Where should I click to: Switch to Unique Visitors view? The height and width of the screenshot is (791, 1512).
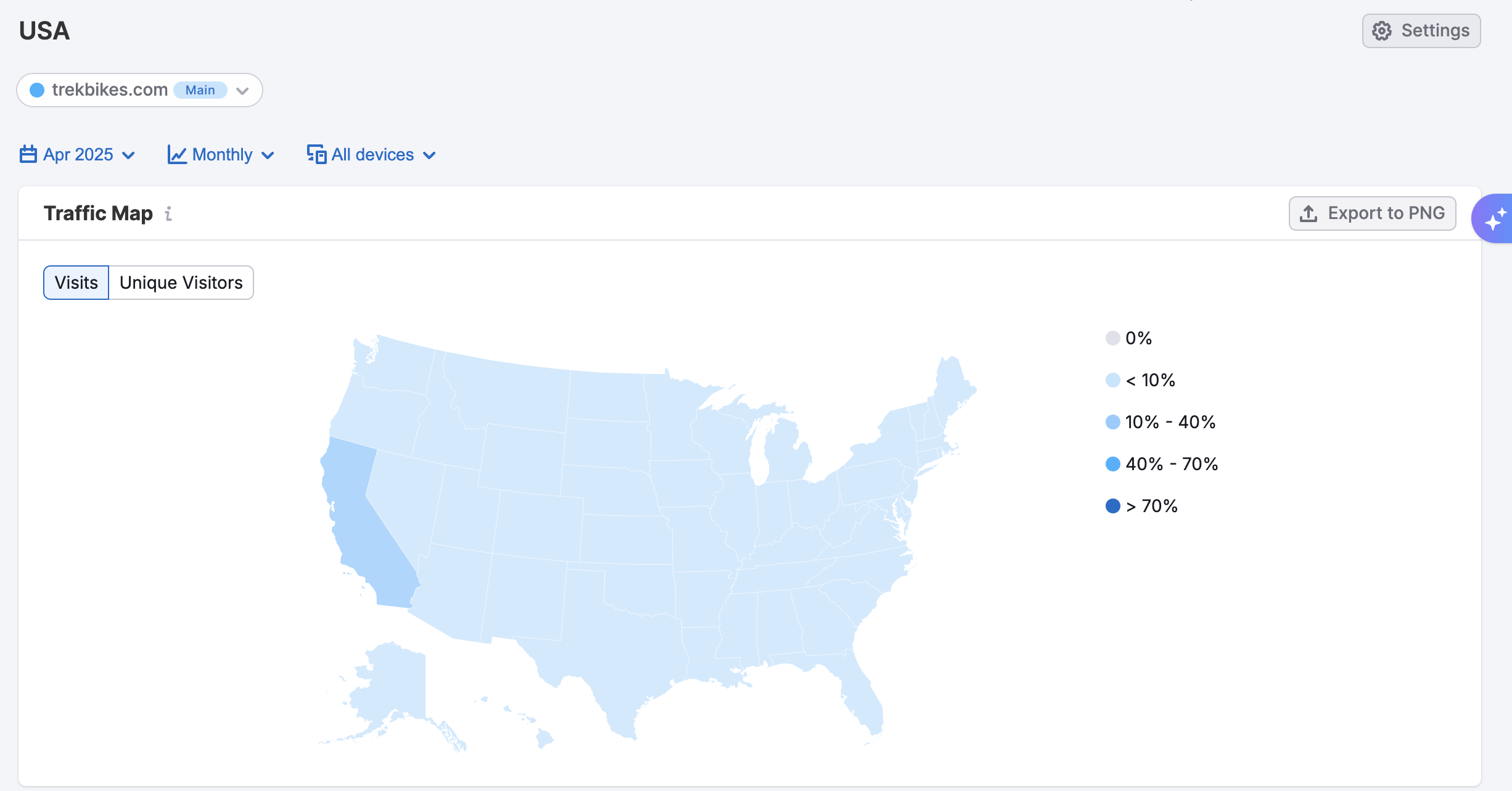tap(181, 283)
